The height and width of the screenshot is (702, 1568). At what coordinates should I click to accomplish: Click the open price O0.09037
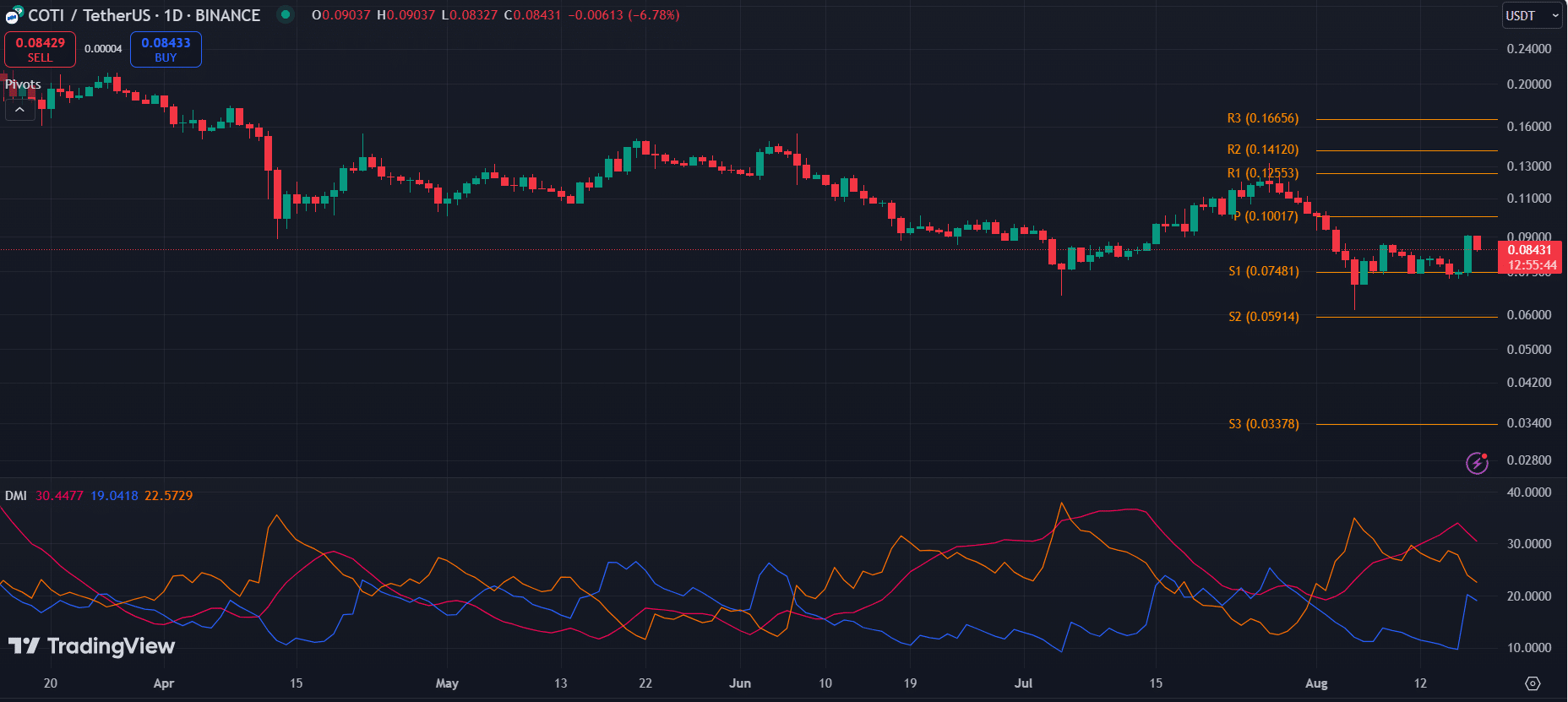click(340, 15)
